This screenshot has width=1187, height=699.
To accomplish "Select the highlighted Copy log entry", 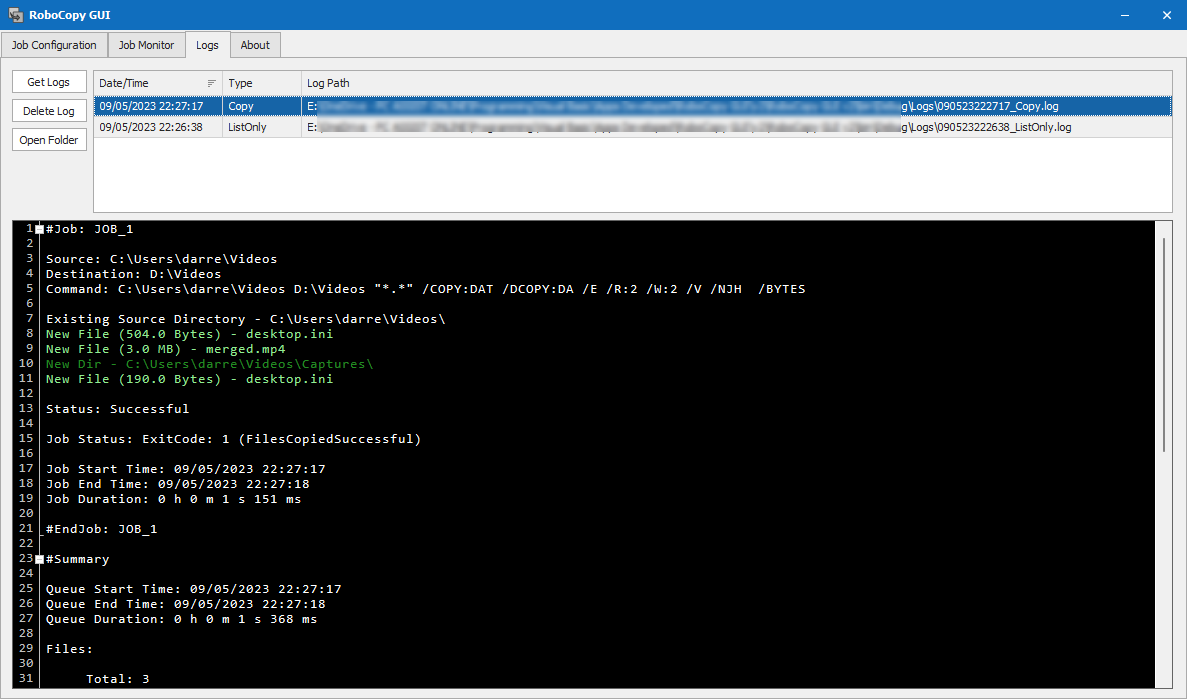I will click(400, 106).
